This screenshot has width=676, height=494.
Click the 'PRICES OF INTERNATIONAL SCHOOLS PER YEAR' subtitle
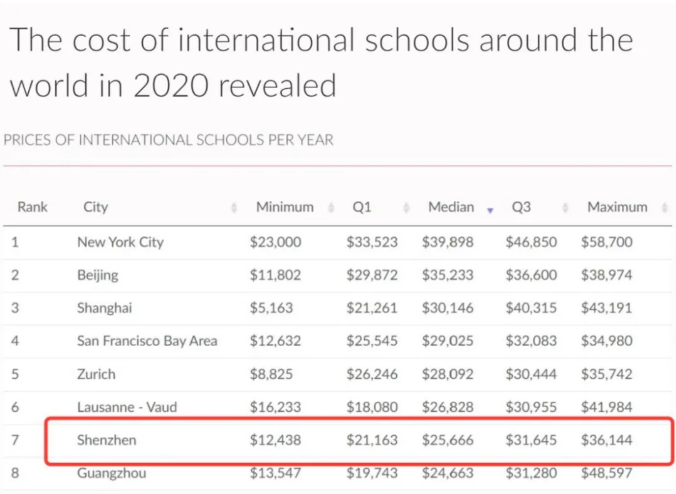pos(169,140)
